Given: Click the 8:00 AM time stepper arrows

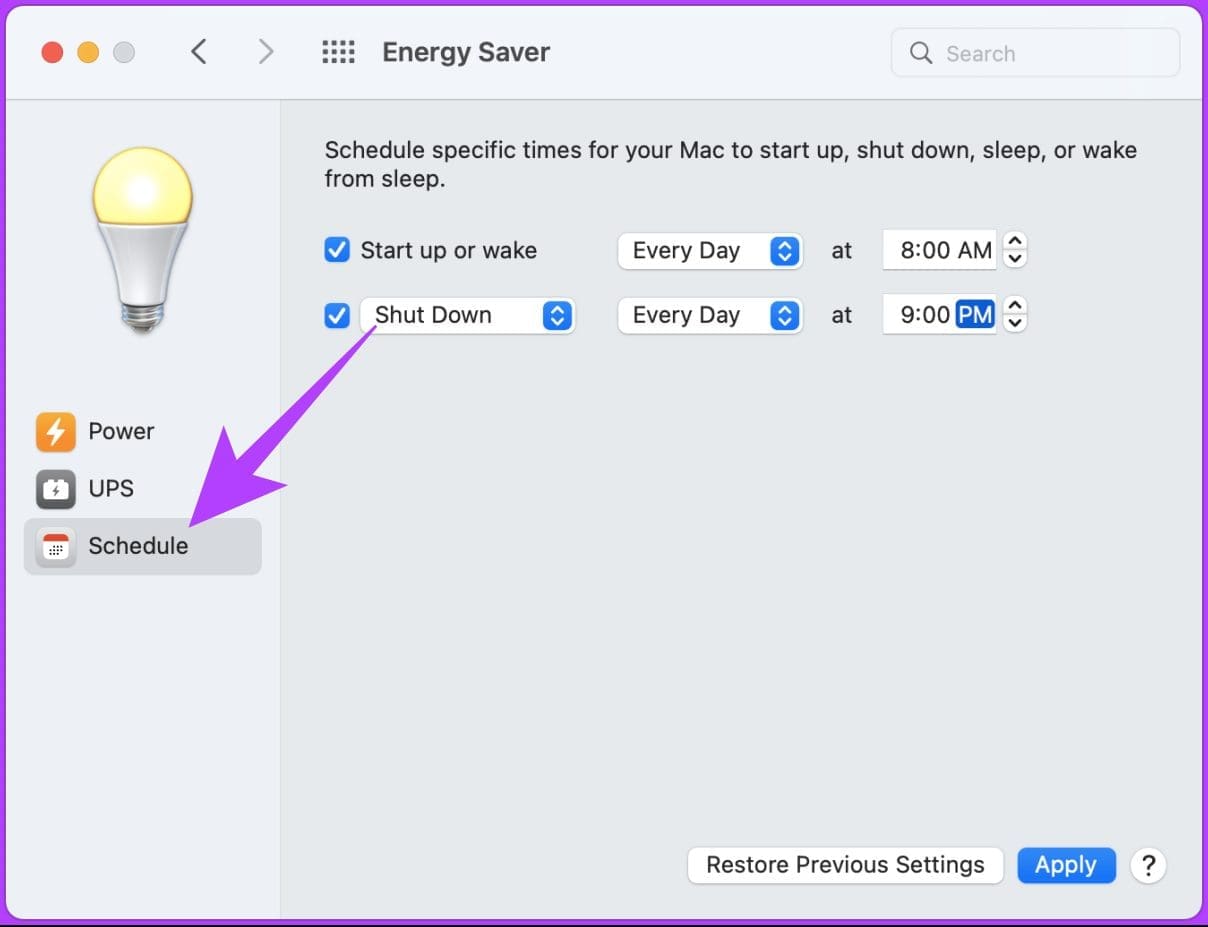Looking at the screenshot, I should 1015,250.
